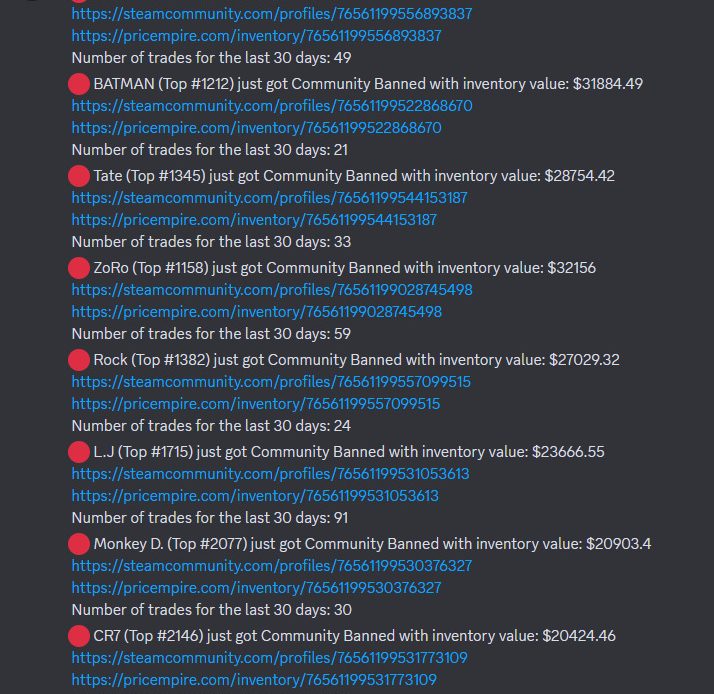Viewport: 714px width, 694px height.
Task: Open BATMAN's Pricempire inventory link
Action: (x=256, y=128)
